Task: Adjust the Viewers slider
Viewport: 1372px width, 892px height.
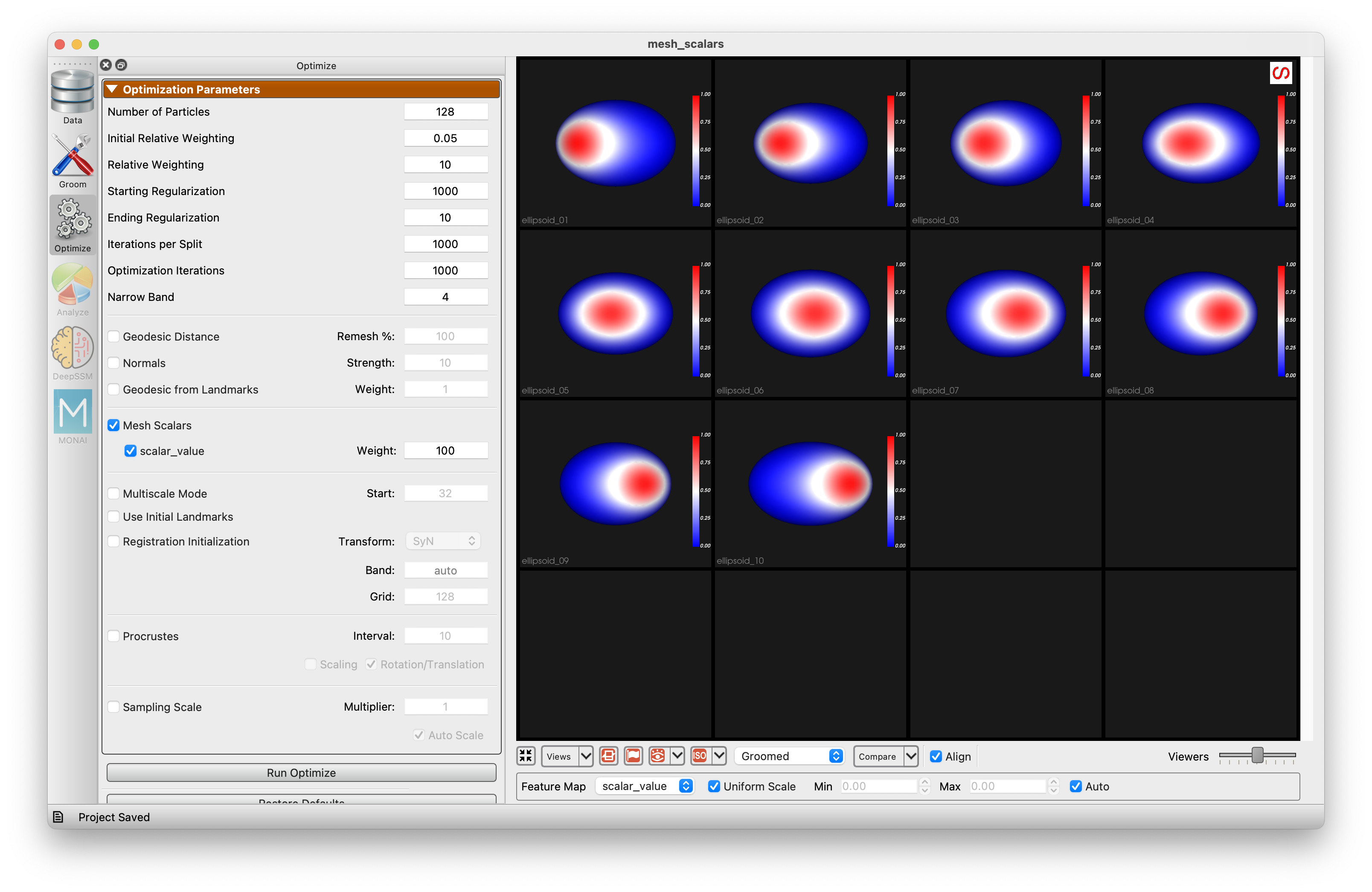Action: pos(1257,755)
